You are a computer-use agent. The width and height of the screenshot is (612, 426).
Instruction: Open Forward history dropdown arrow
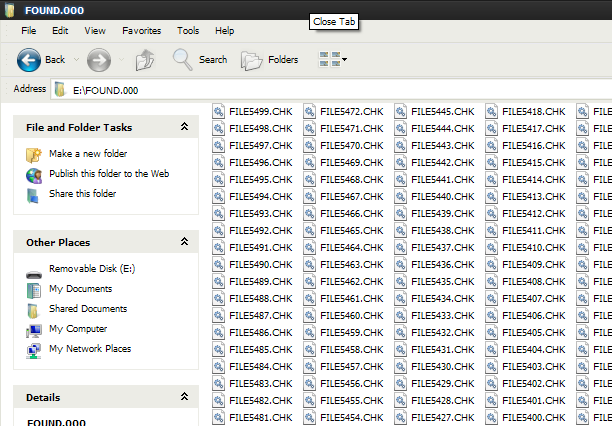point(121,60)
